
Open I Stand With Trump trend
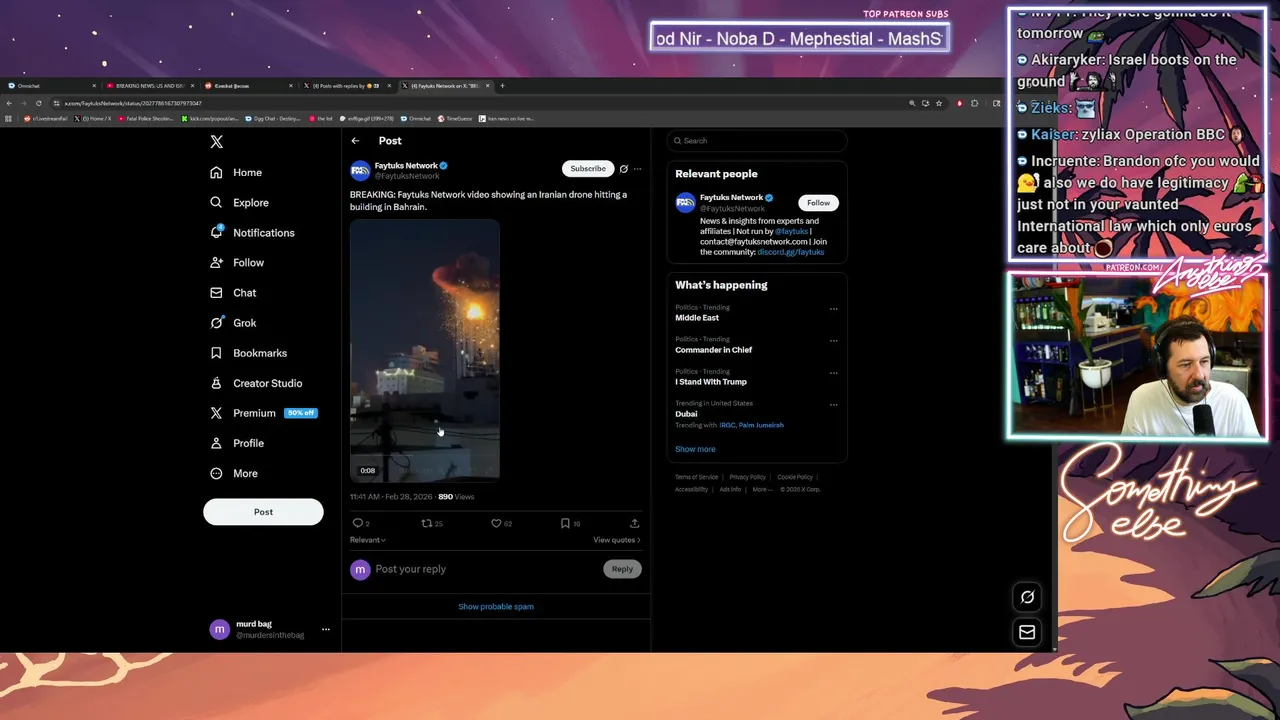(x=711, y=382)
